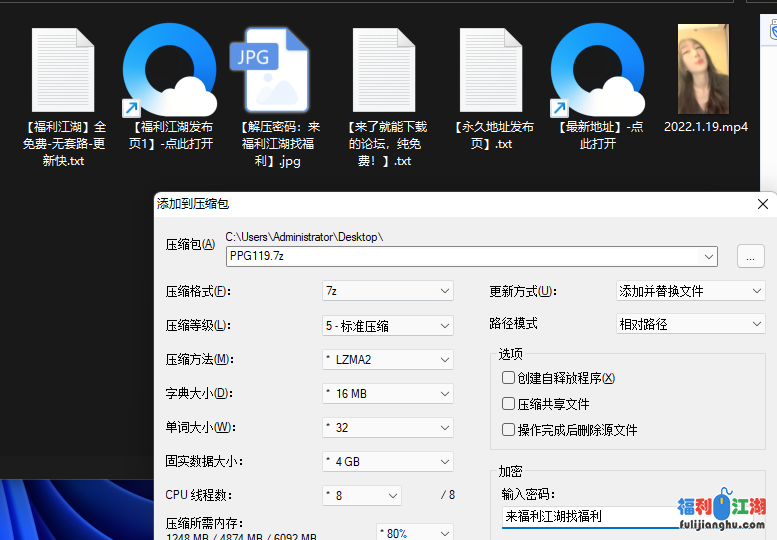Image resolution: width=777 pixels, height=540 pixels.
Task: Select the 【来了就能下载的论坛】 txt file
Action: point(384,71)
